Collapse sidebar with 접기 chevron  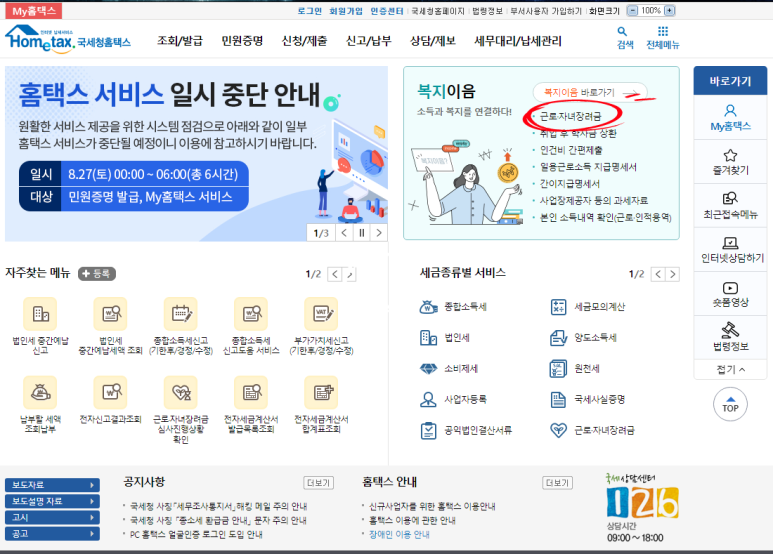coord(730,369)
